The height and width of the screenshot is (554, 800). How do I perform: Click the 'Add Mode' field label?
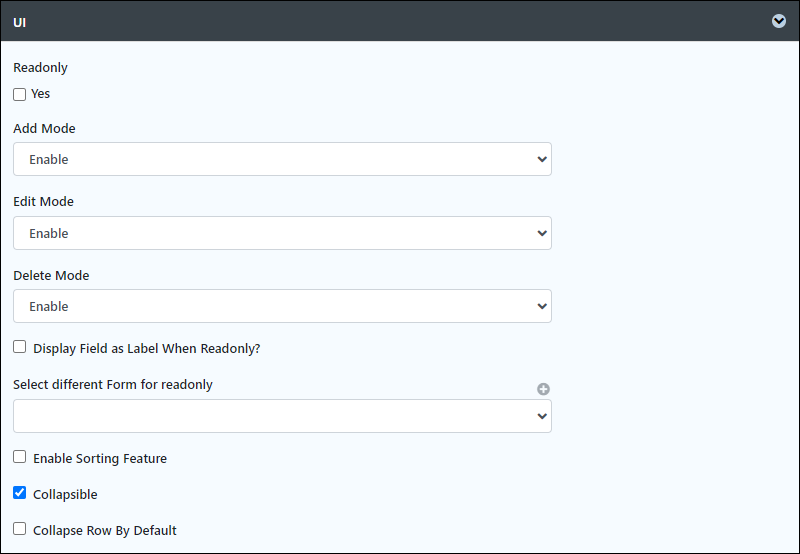44,129
